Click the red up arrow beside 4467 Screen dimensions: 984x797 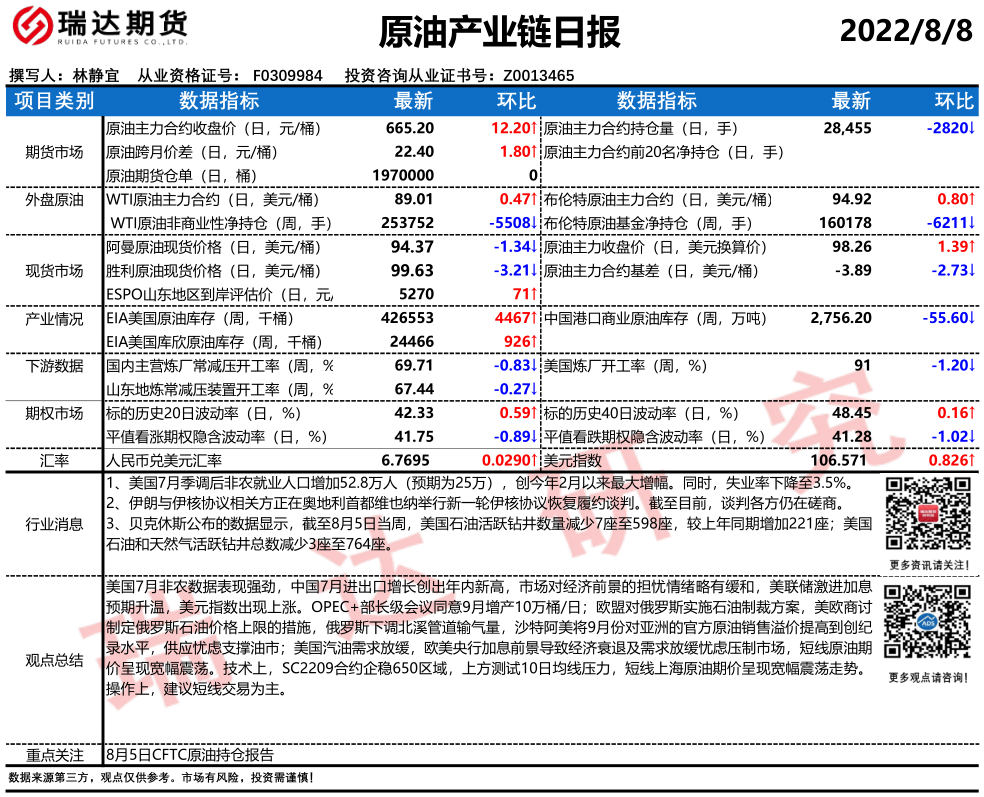pos(536,318)
